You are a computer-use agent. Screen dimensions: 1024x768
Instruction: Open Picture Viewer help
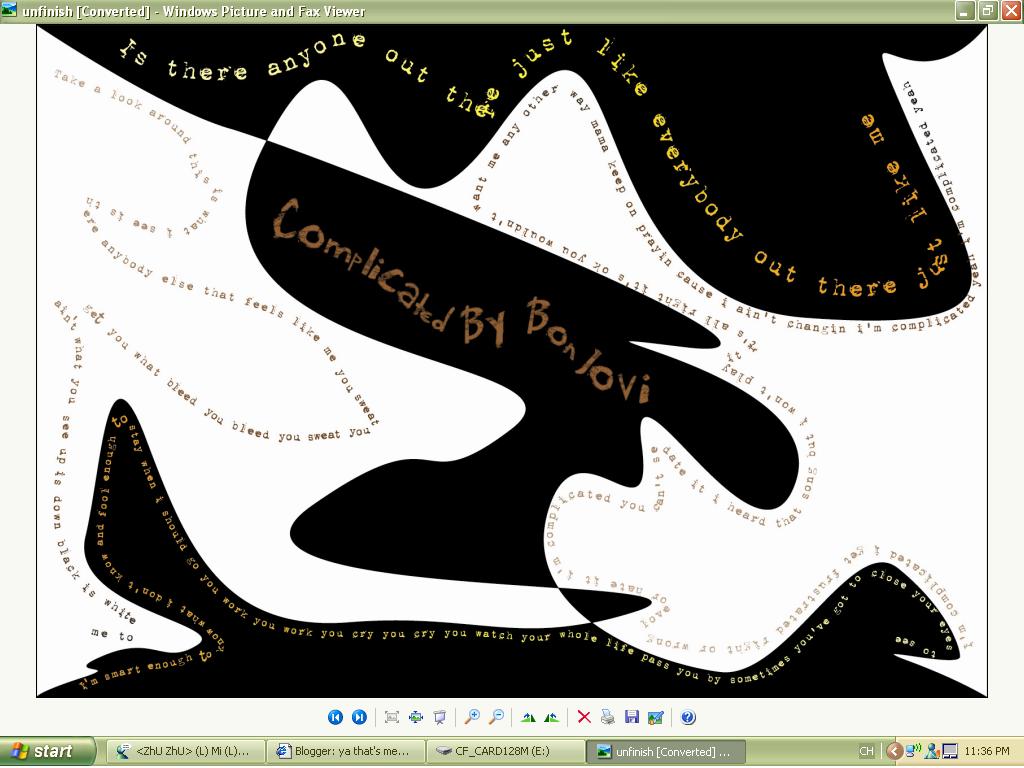point(688,717)
